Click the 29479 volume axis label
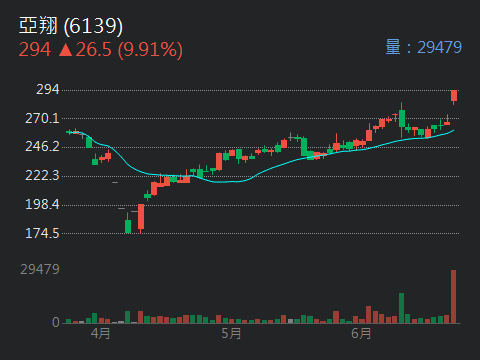The image size is (480, 360). [40, 269]
